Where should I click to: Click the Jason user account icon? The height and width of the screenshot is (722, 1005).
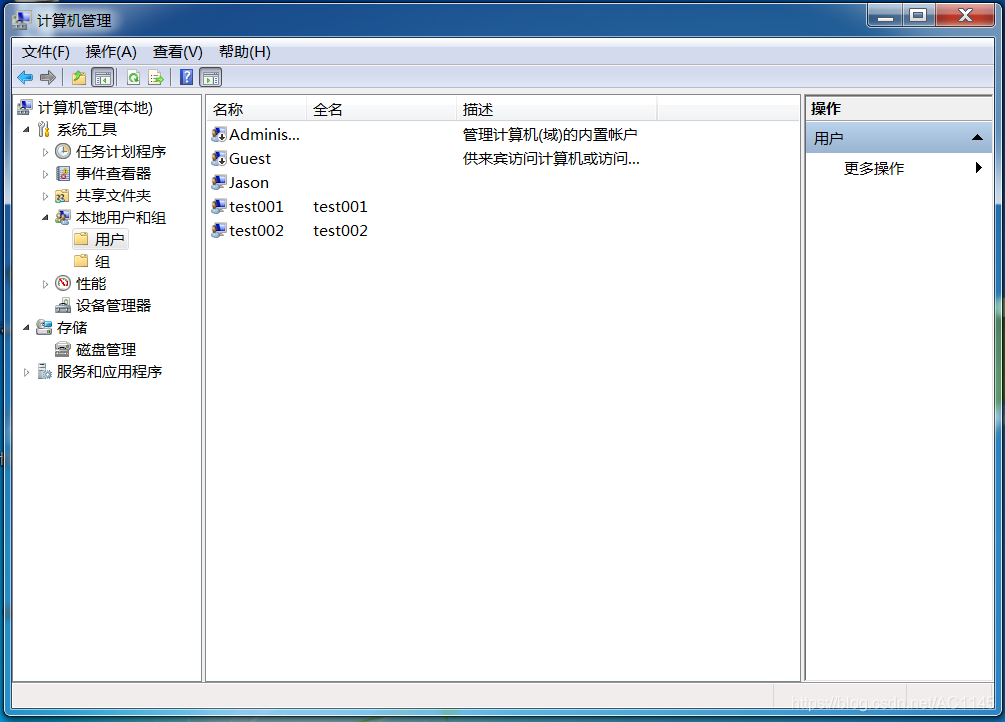(x=219, y=182)
